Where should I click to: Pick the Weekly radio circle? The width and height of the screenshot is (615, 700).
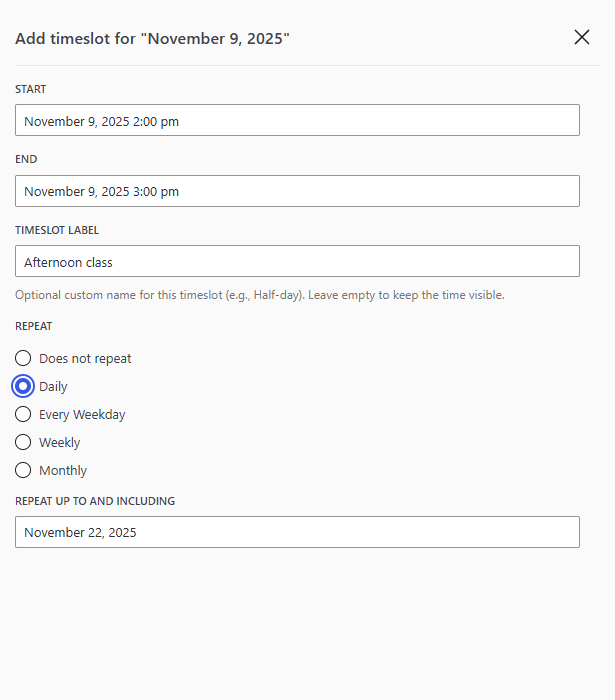(x=23, y=442)
